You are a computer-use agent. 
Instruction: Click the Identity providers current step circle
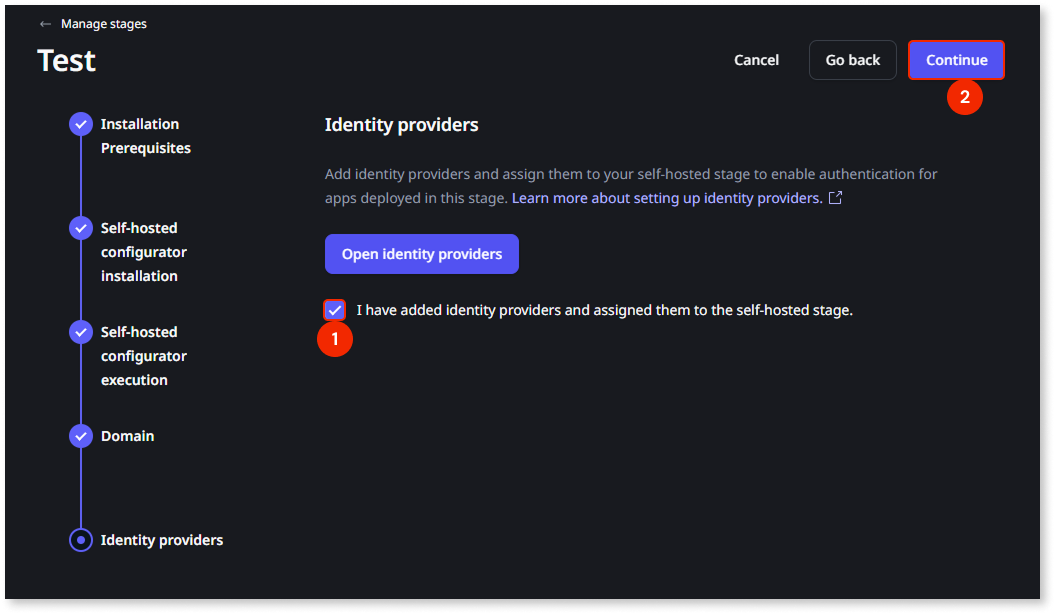click(81, 540)
